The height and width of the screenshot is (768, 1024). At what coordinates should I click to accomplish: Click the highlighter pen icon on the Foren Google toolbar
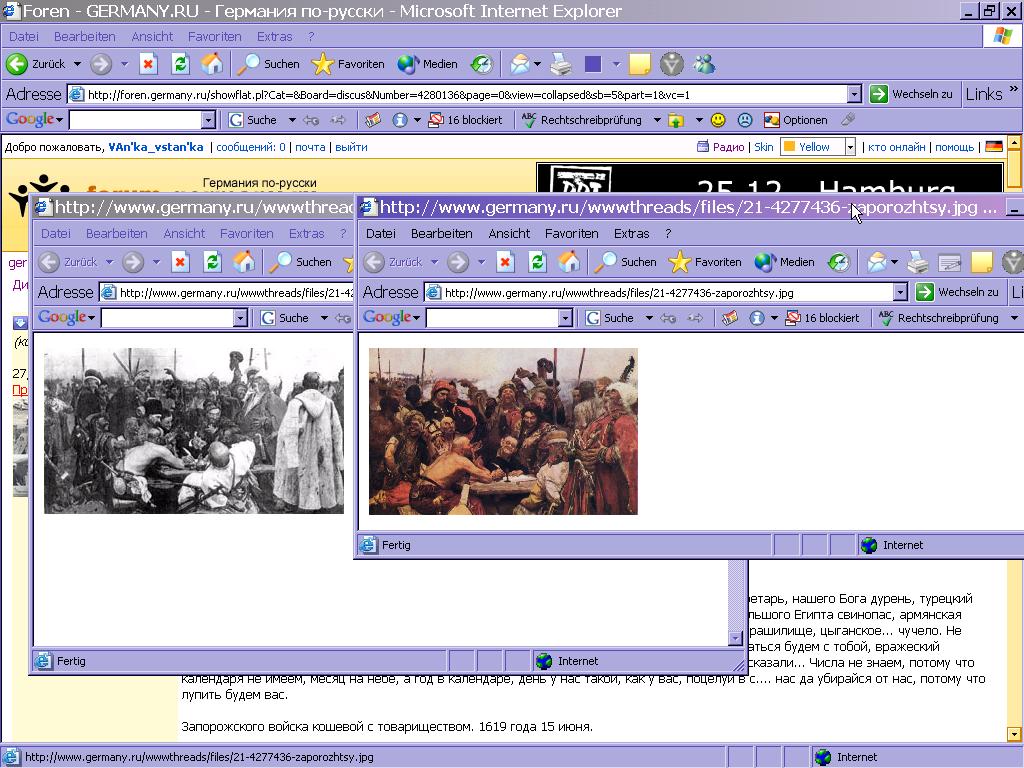point(848,120)
